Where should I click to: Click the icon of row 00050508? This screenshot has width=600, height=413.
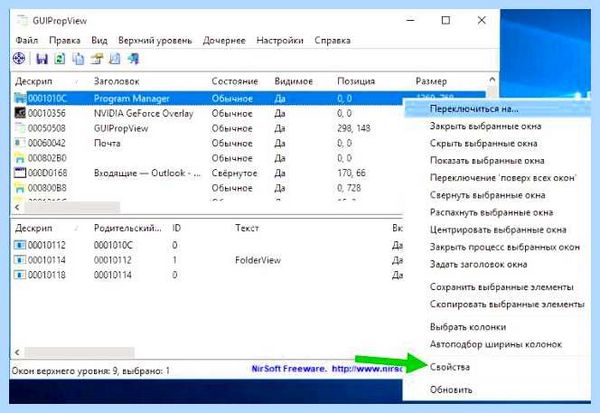20,128
